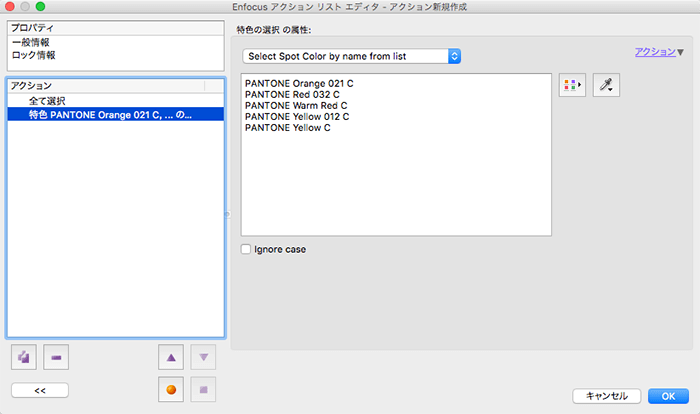Select ロック情報 in properties list
The width and height of the screenshot is (700, 414).
[33, 55]
